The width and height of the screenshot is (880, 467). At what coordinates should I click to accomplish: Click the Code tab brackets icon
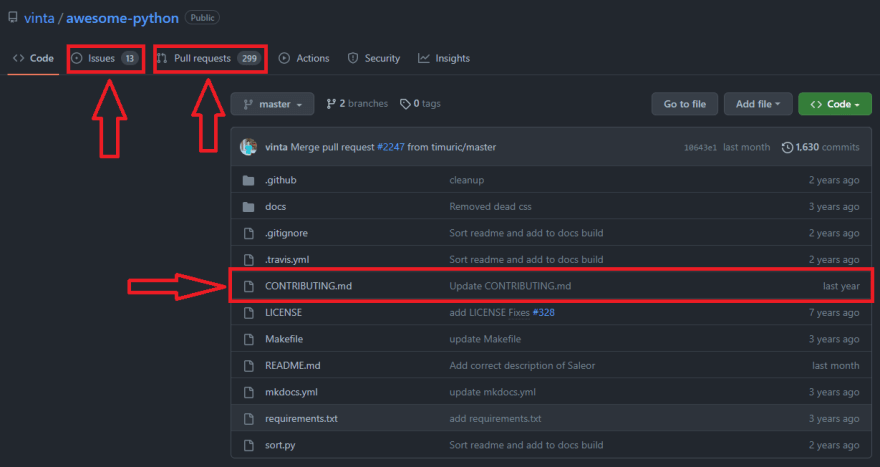pos(19,58)
